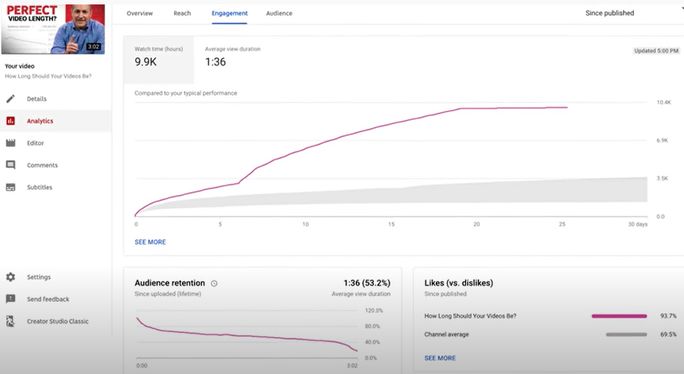Click SEE MORE under the watch time chart

[150, 242]
